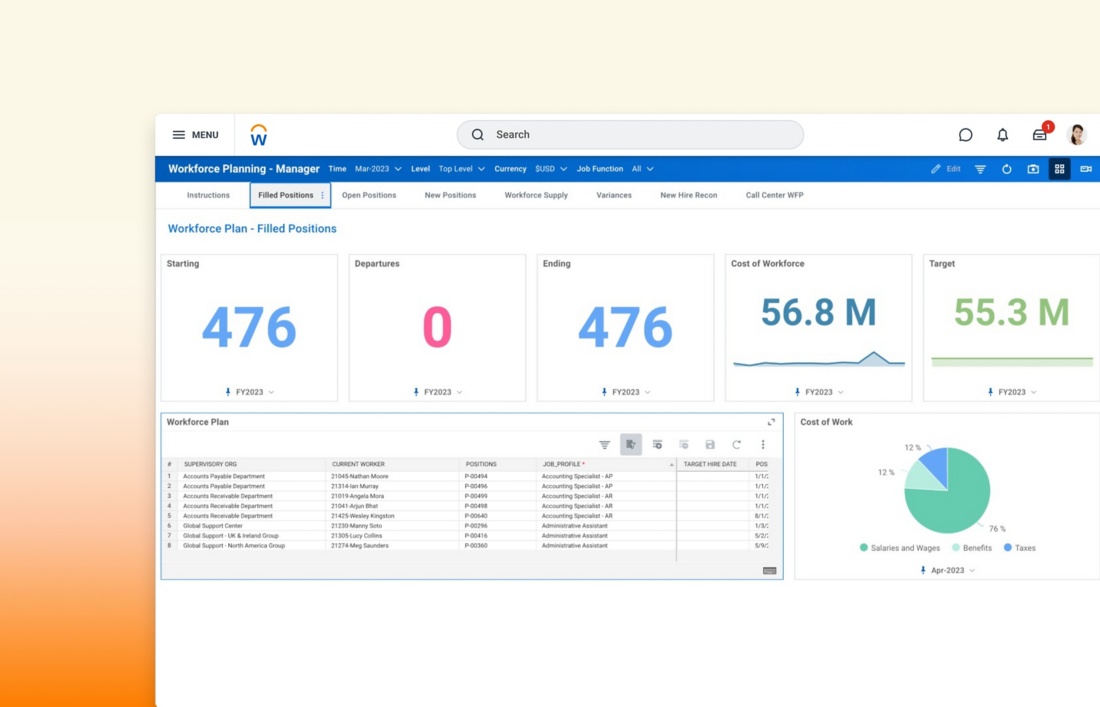Open the chat bubble icon
Screen dimensions: 1100x707
pyautogui.click(x=965, y=135)
